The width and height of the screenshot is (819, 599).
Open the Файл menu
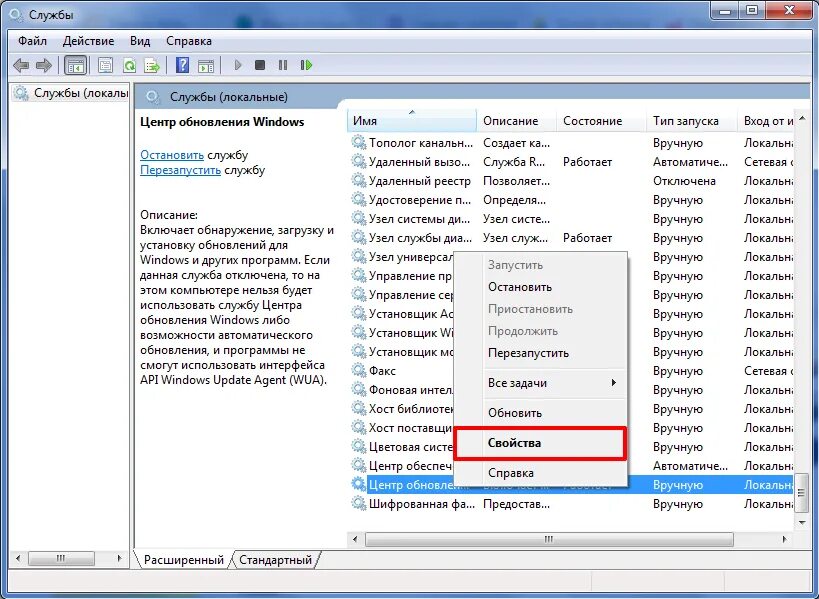click(32, 41)
